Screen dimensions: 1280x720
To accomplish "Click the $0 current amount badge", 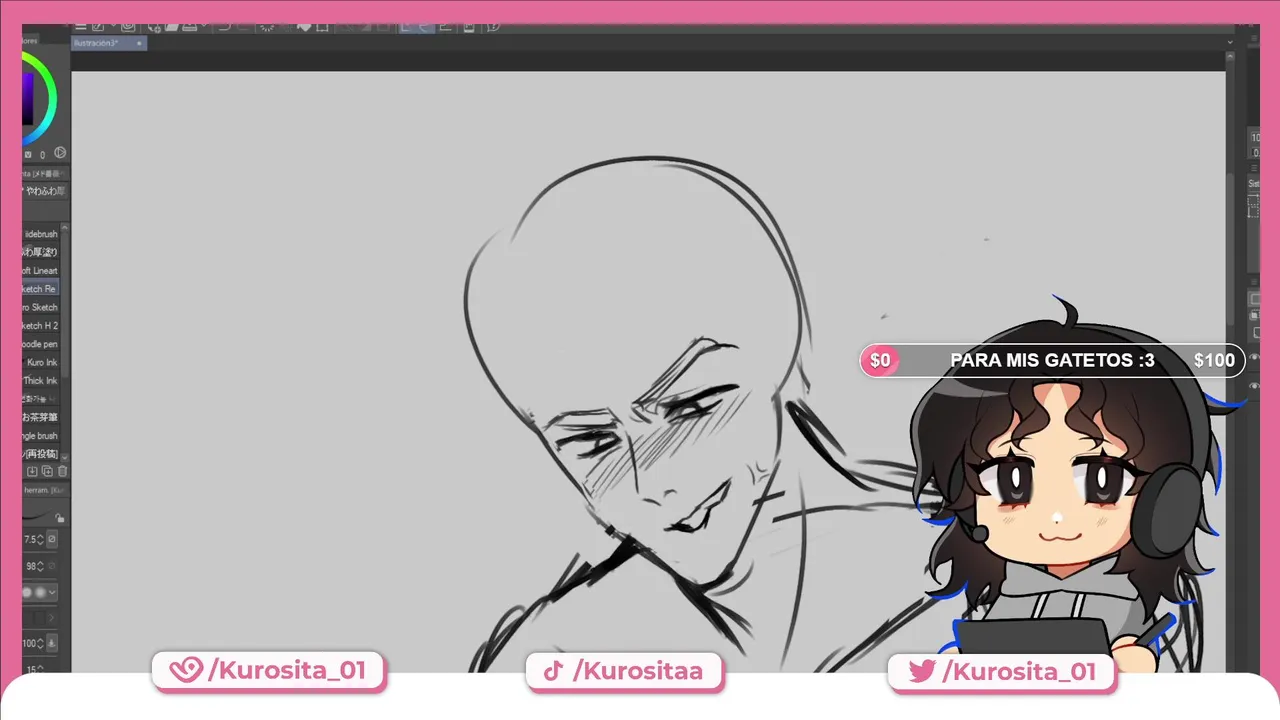I will point(880,361).
